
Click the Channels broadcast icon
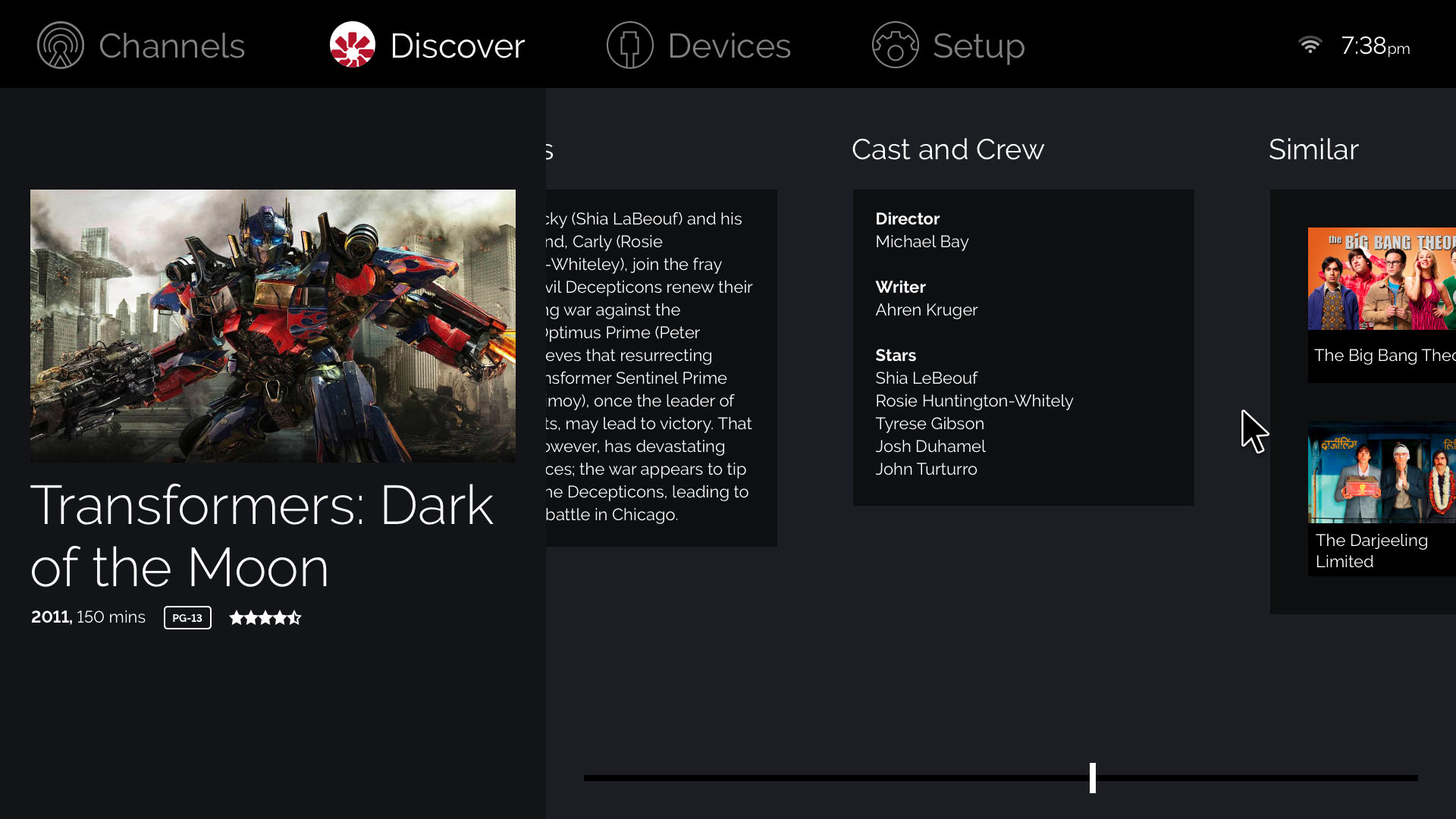click(61, 45)
